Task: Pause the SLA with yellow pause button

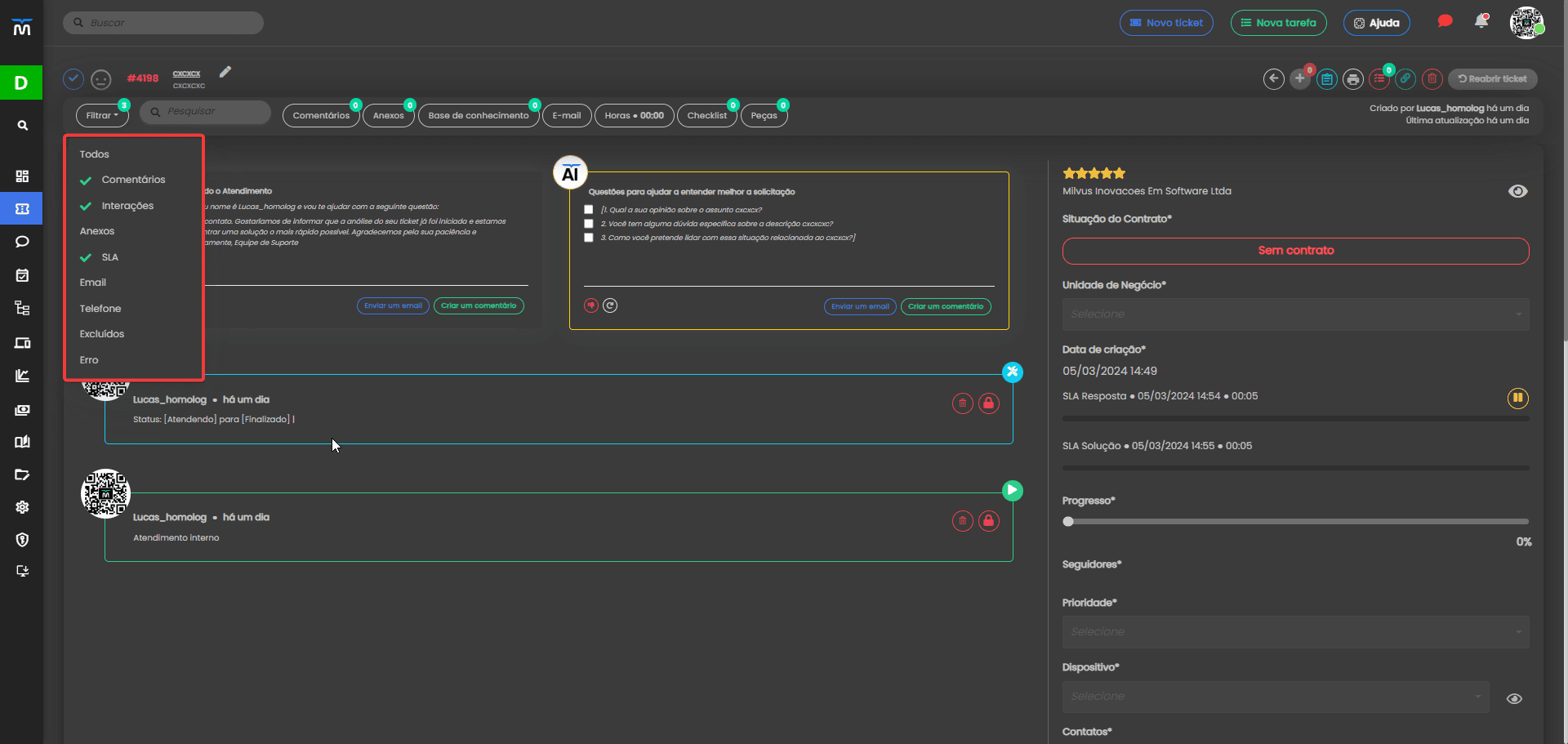Action: point(1517,399)
